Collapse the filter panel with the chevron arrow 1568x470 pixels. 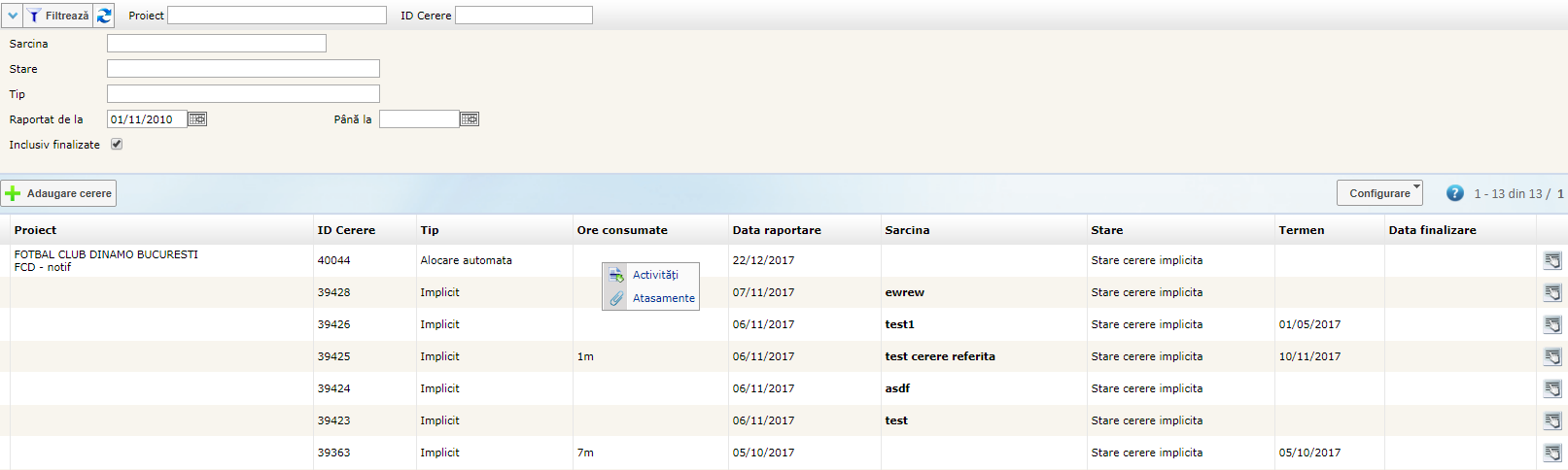pyautogui.click(x=13, y=16)
